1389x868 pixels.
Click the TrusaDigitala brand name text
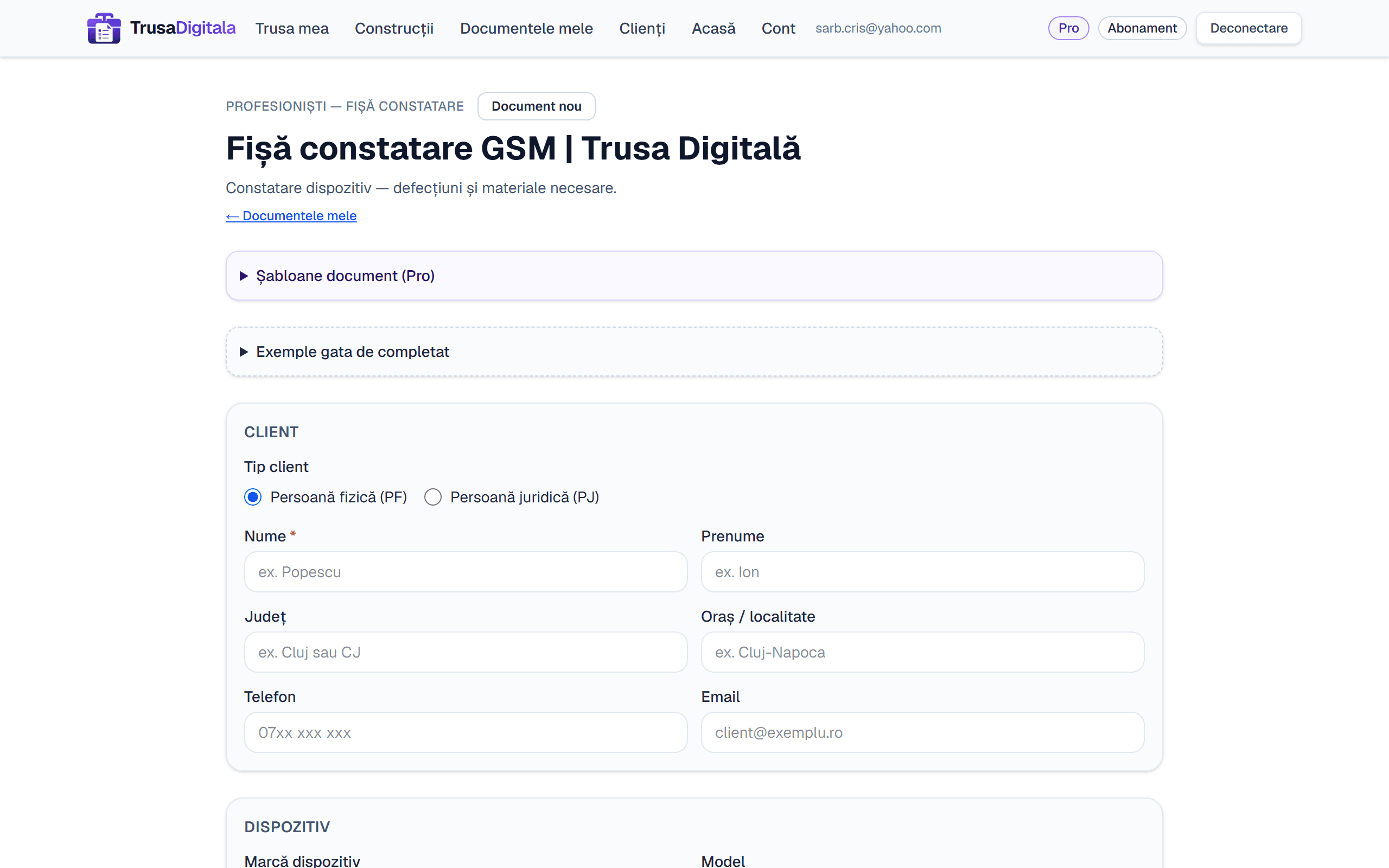pos(182,28)
